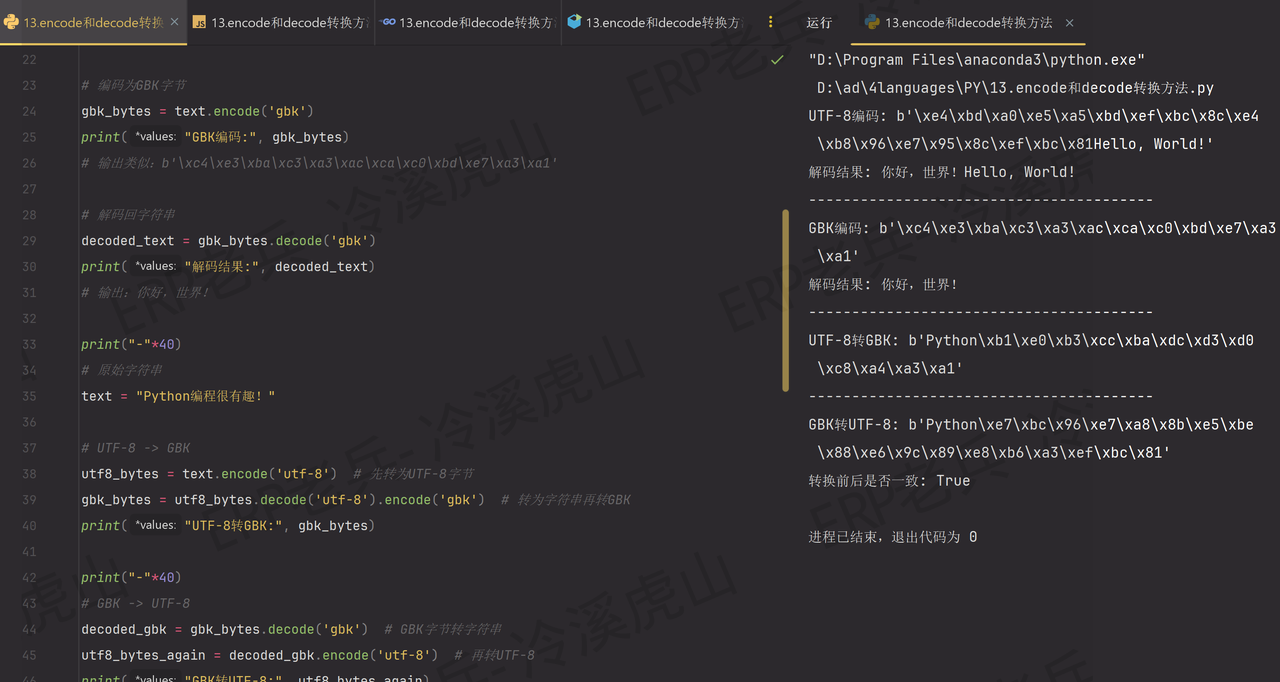Screen dimensions: 1280x682
Task: Close the active 13.encode editor tab
Action: point(174,20)
